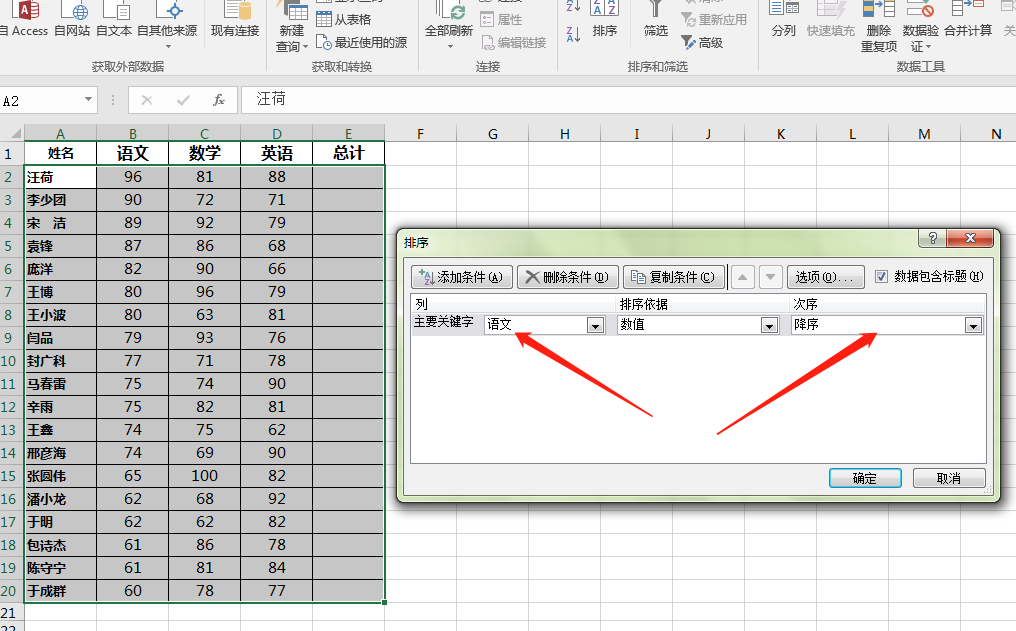Image resolution: width=1016 pixels, height=631 pixels.
Task: Sort descending with Z-A icon
Action: point(573,34)
